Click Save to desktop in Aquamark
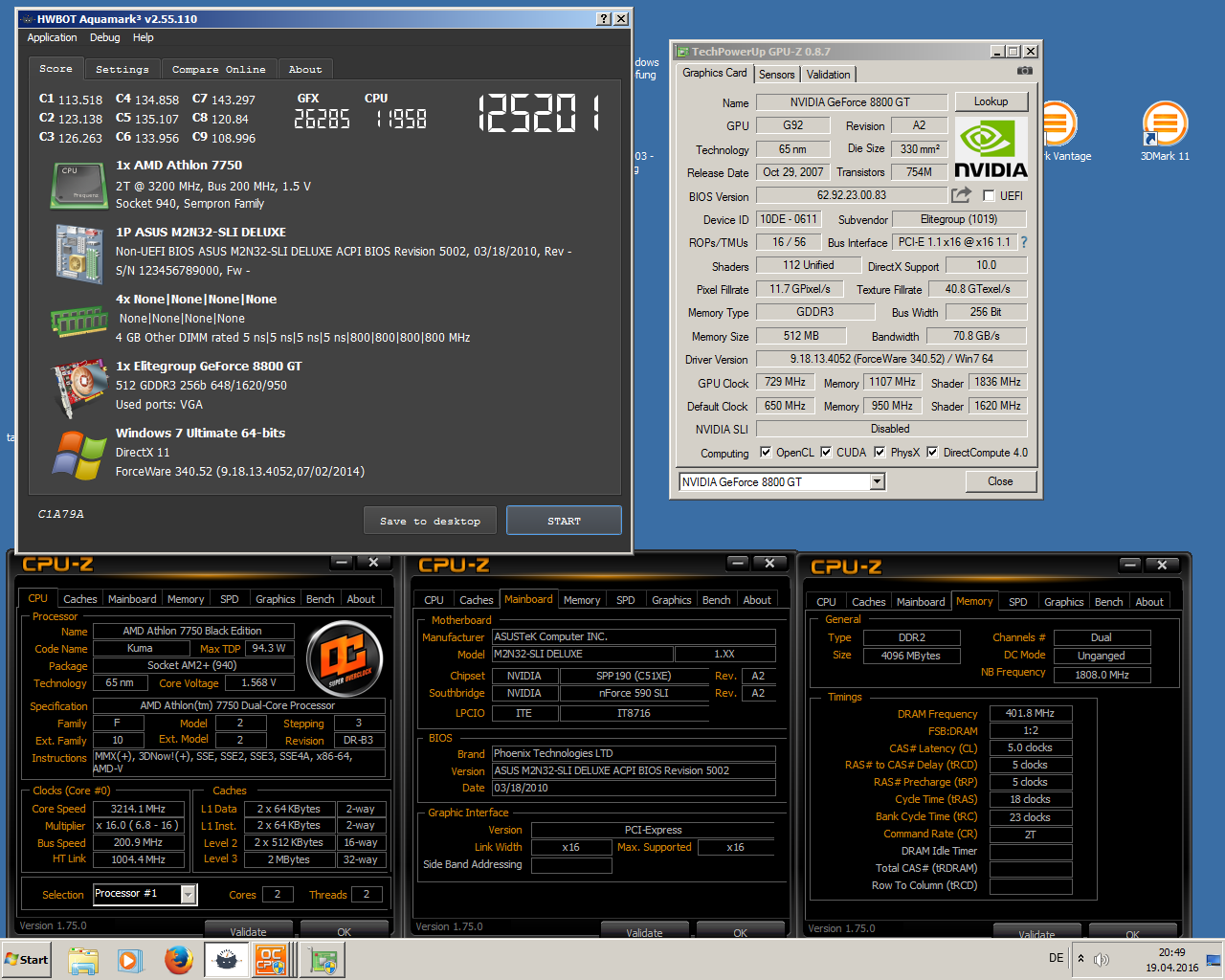The image size is (1225, 980). (x=430, y=521)
